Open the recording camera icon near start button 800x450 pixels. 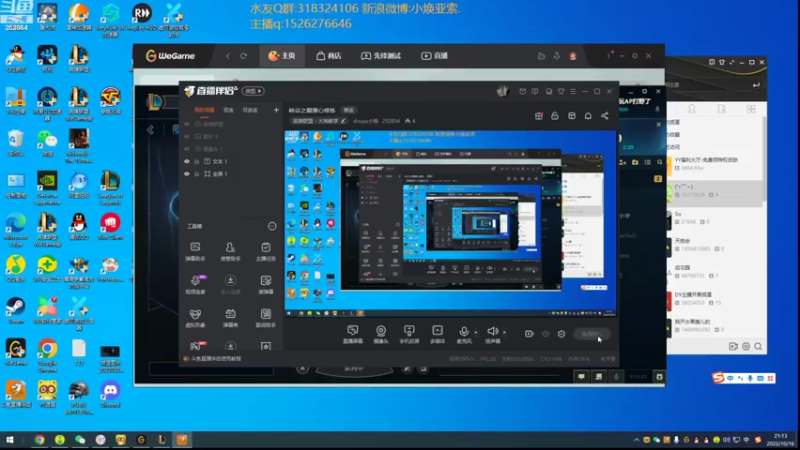pos(529,334)
